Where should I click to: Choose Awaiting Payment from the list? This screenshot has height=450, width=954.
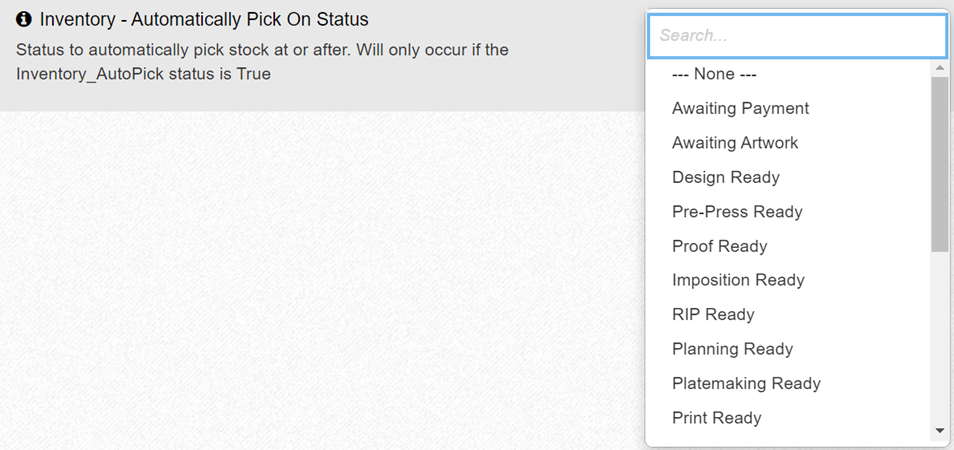pyautogui.click(x=740, y=108)
